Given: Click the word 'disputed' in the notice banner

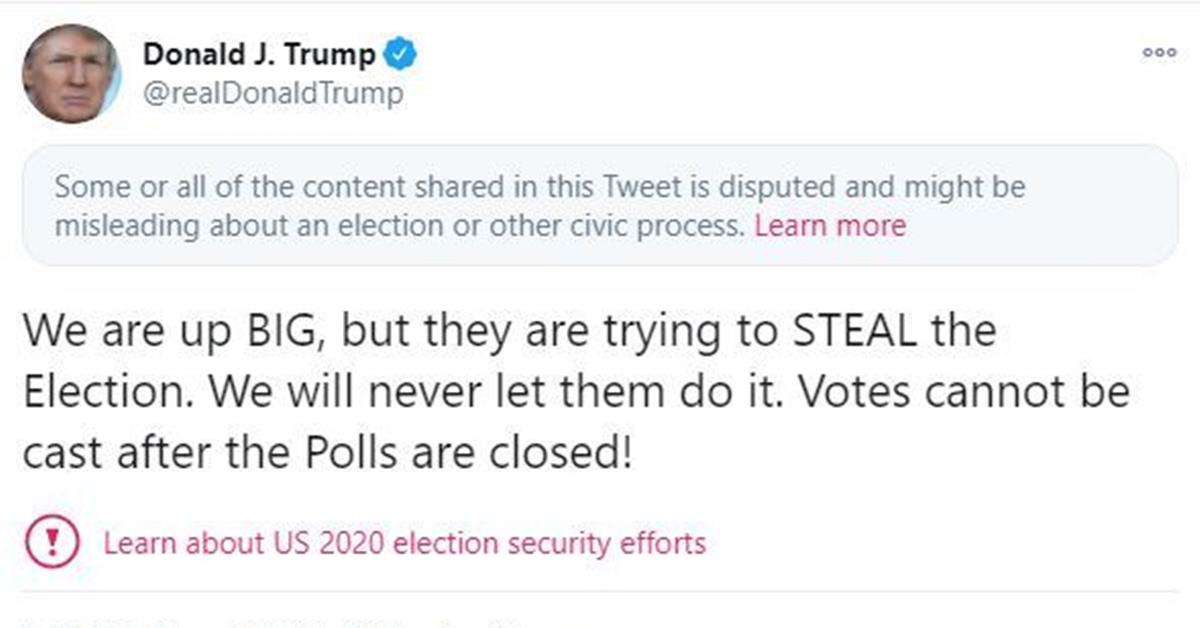Looking at the screenshot, I should click(x=777, y=187).
